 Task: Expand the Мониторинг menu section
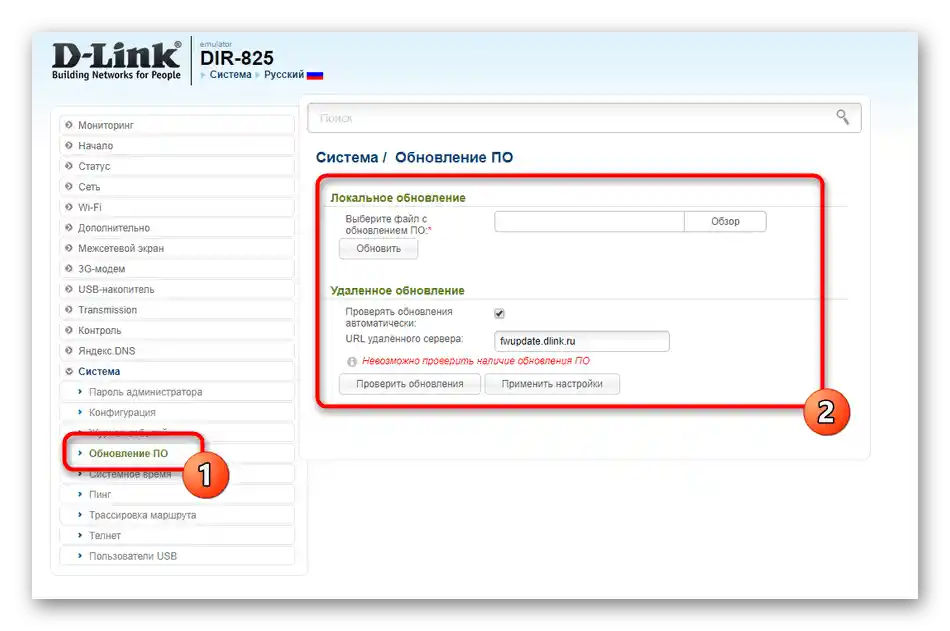(177, 125)
